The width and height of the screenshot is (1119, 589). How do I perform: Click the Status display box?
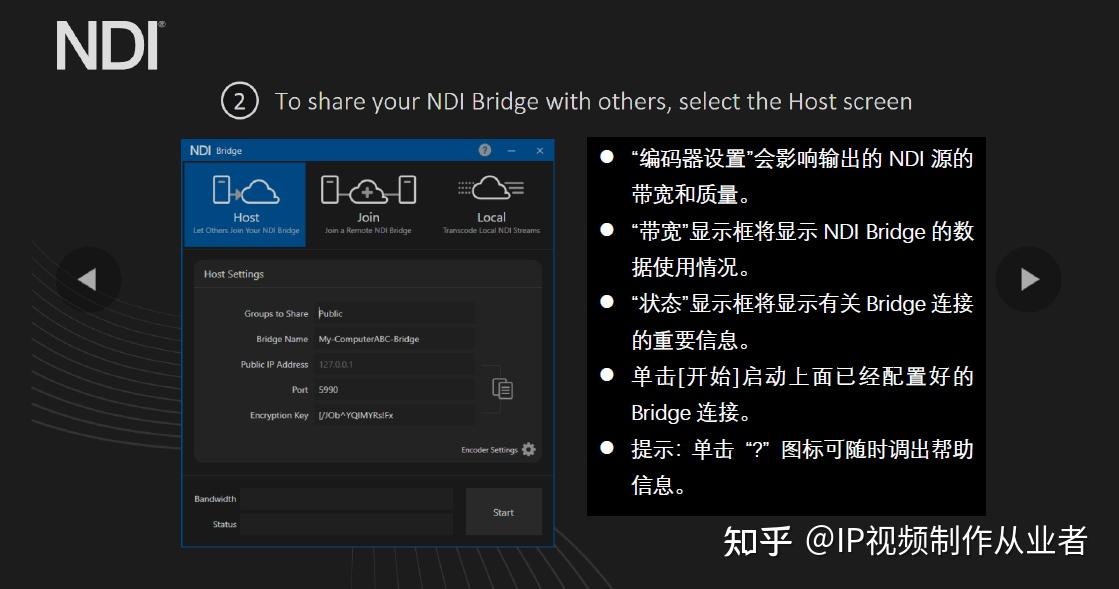pos(347,523)
